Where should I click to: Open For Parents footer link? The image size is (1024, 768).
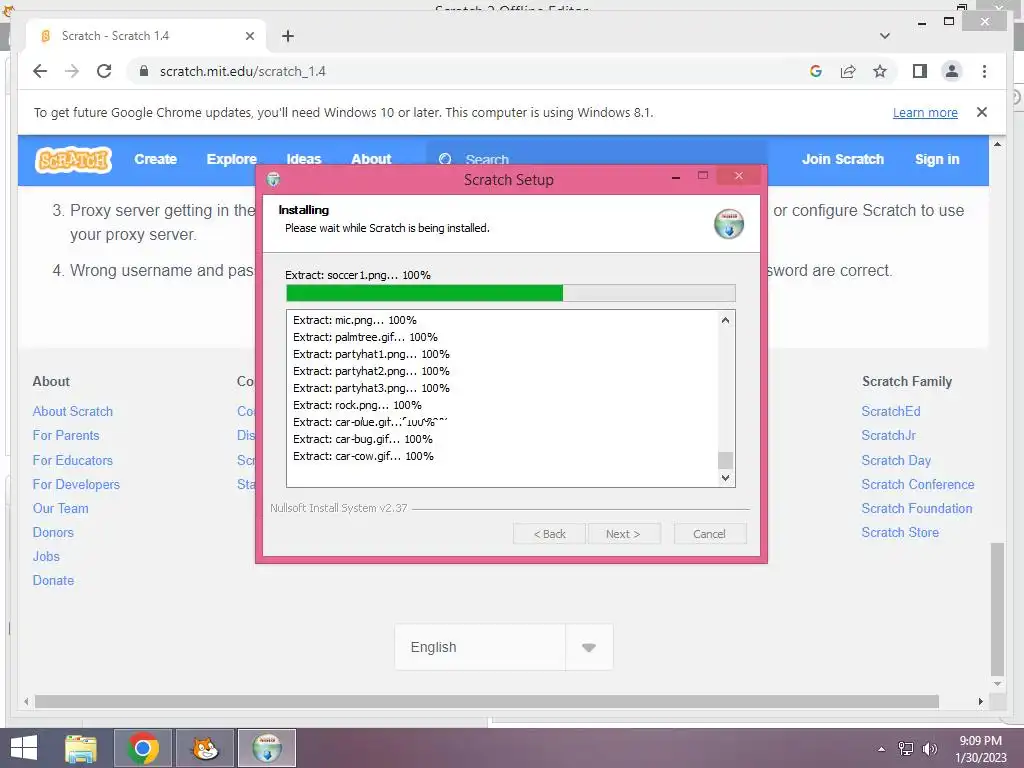pos(66,436)
